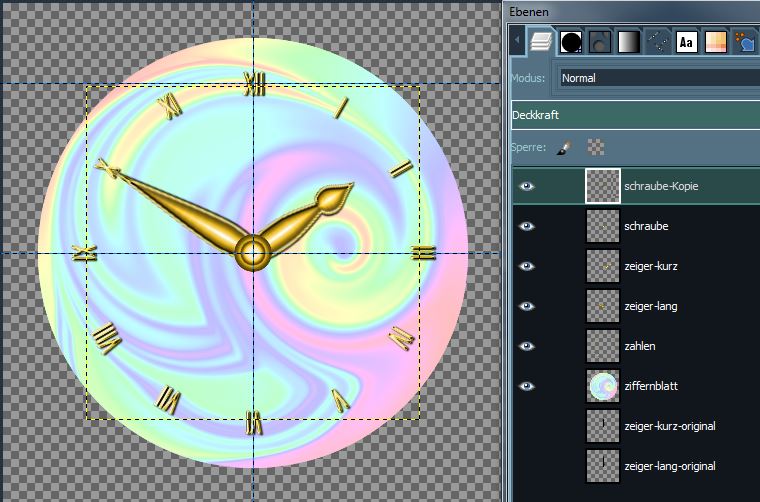
Task: Hide the schraube-Kopie layer
Action: [527, 186]
